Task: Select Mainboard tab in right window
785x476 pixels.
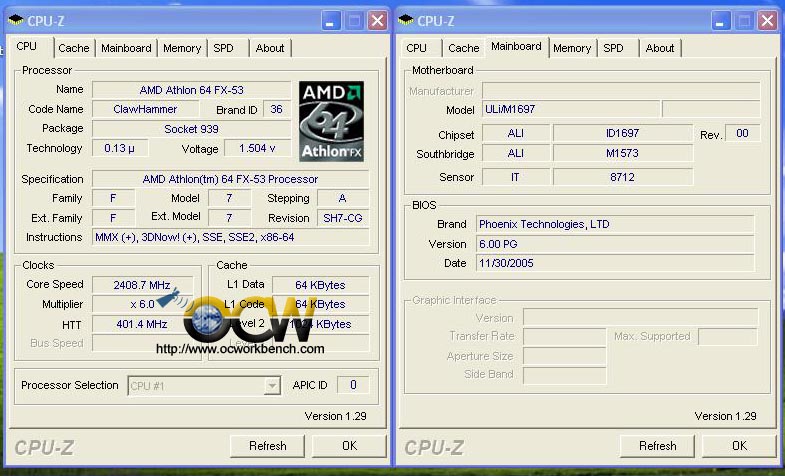Action: tap(516, 47)
